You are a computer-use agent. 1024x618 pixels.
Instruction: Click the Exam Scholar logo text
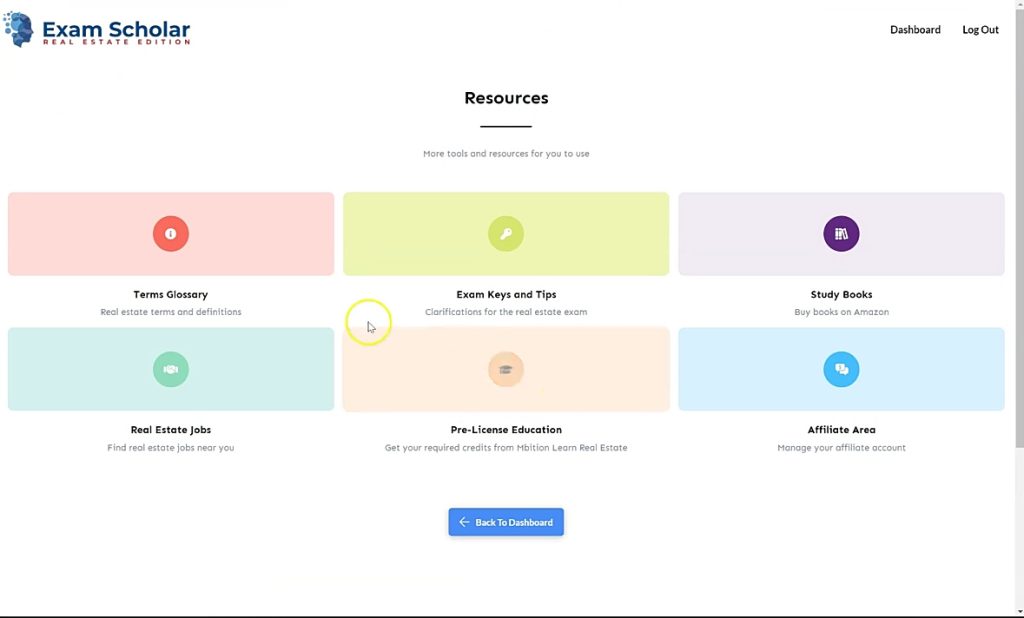(x=115, y=32)
